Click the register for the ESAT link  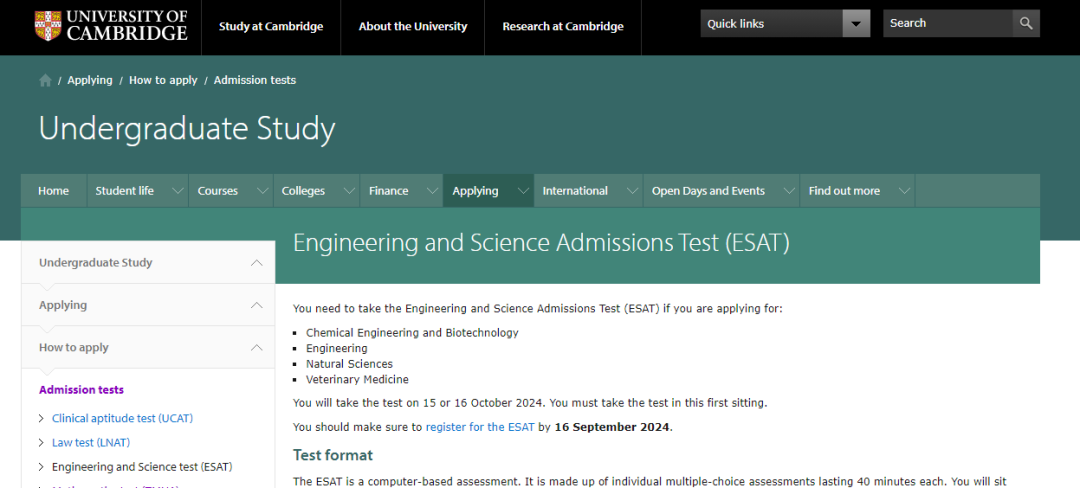pos(480,427)
